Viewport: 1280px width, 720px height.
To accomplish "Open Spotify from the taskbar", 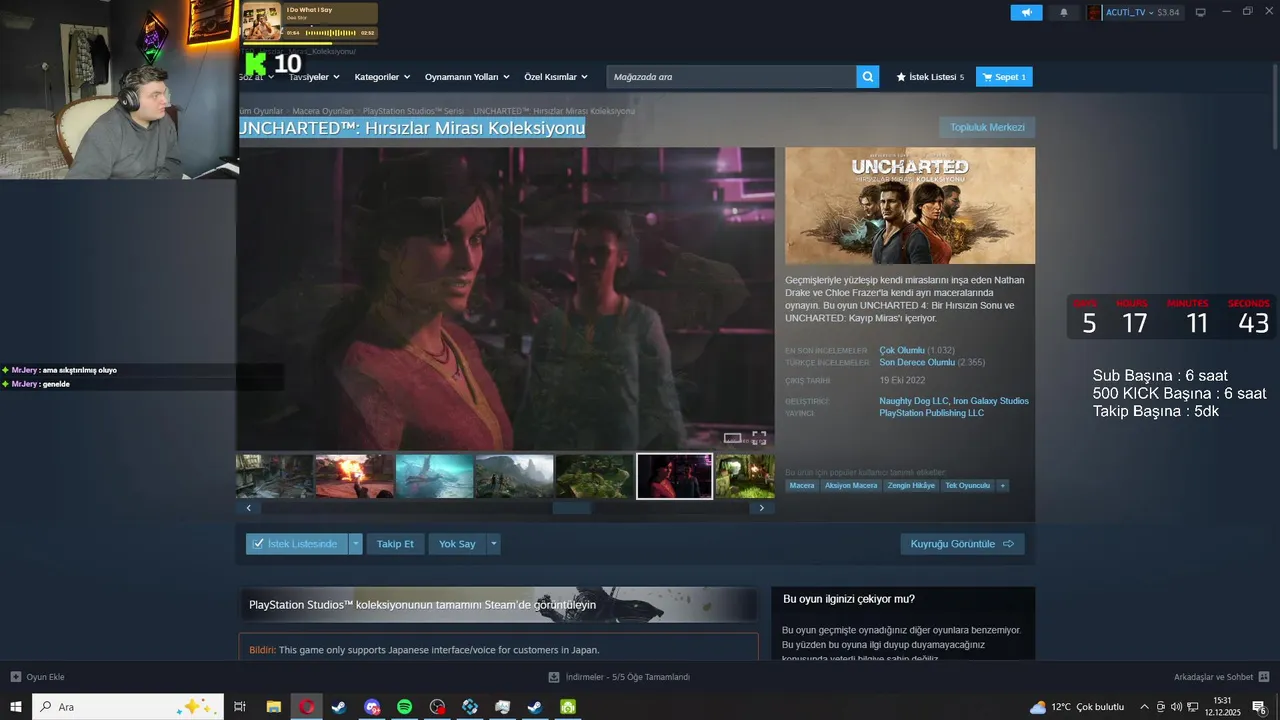I will [405, 707].
